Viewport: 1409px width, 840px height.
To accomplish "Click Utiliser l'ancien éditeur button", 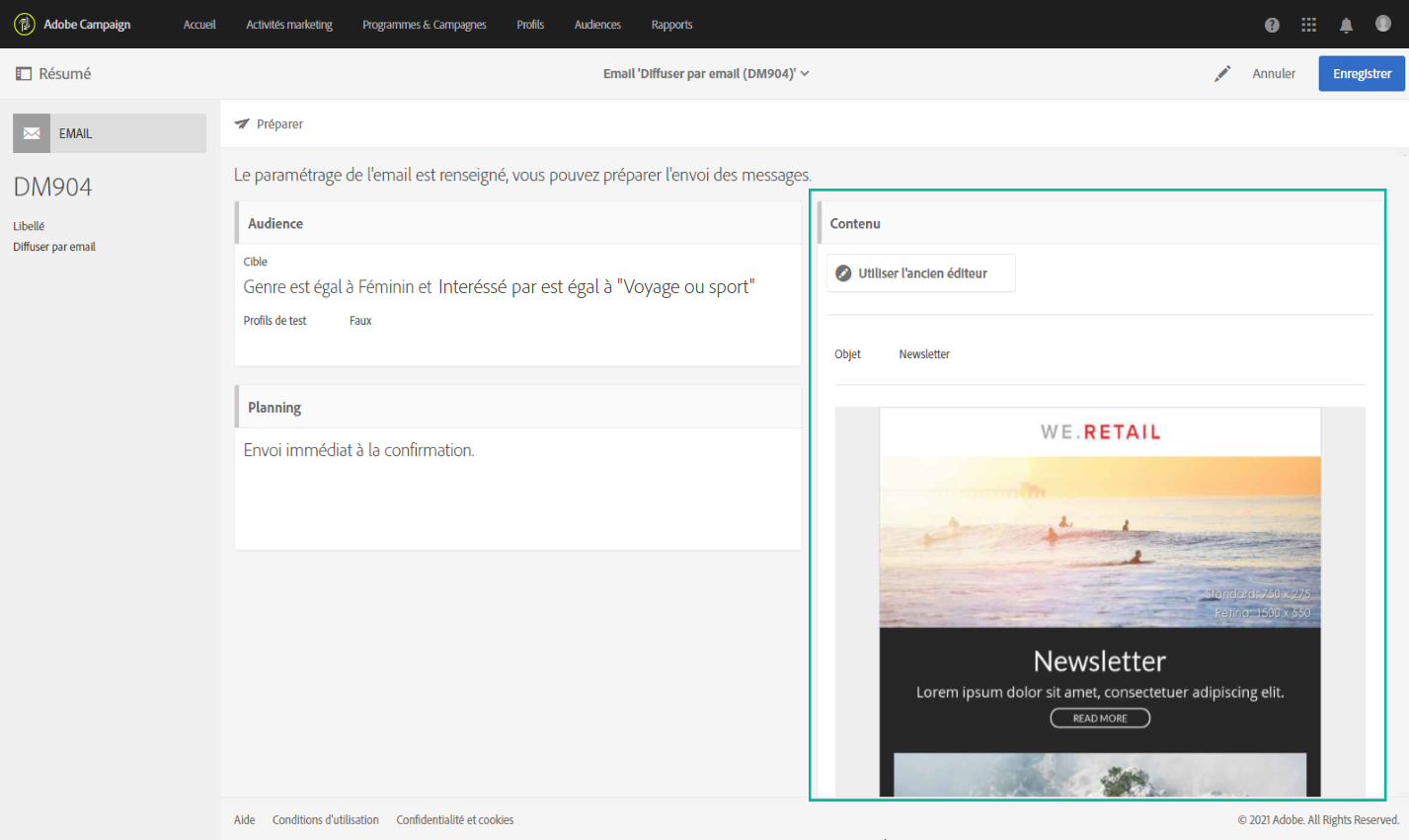I will point(921,273).
